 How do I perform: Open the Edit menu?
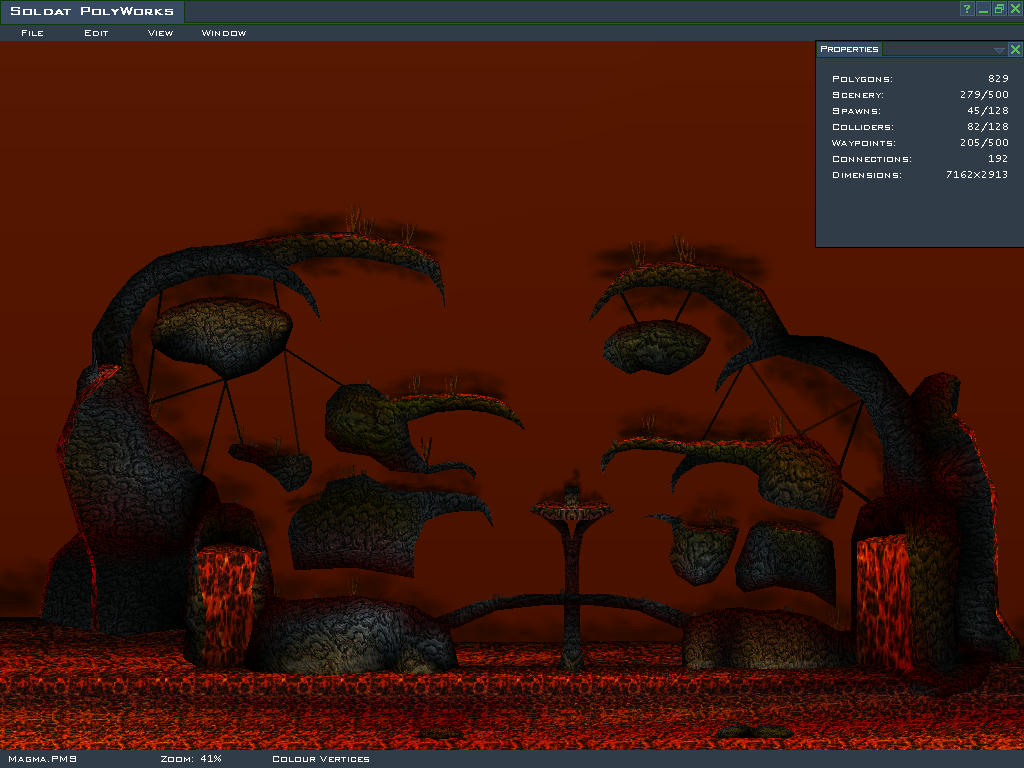[96, 33]
